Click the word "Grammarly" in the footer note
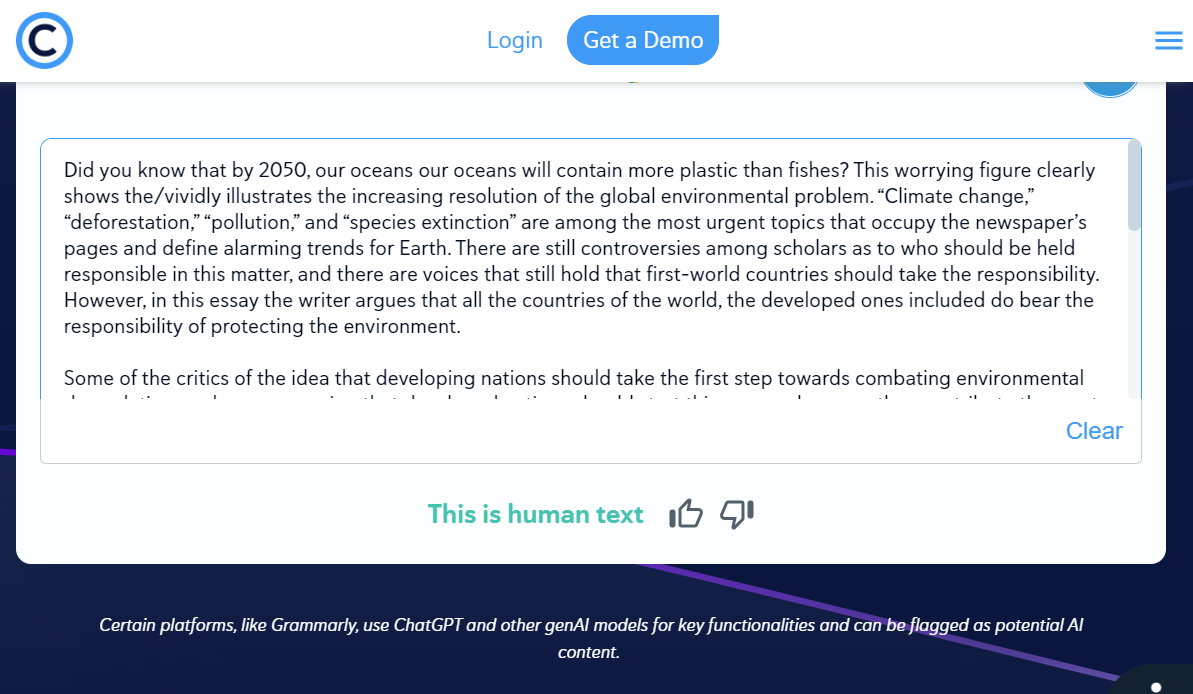The image size is (1193, 694). coord(322,625)
